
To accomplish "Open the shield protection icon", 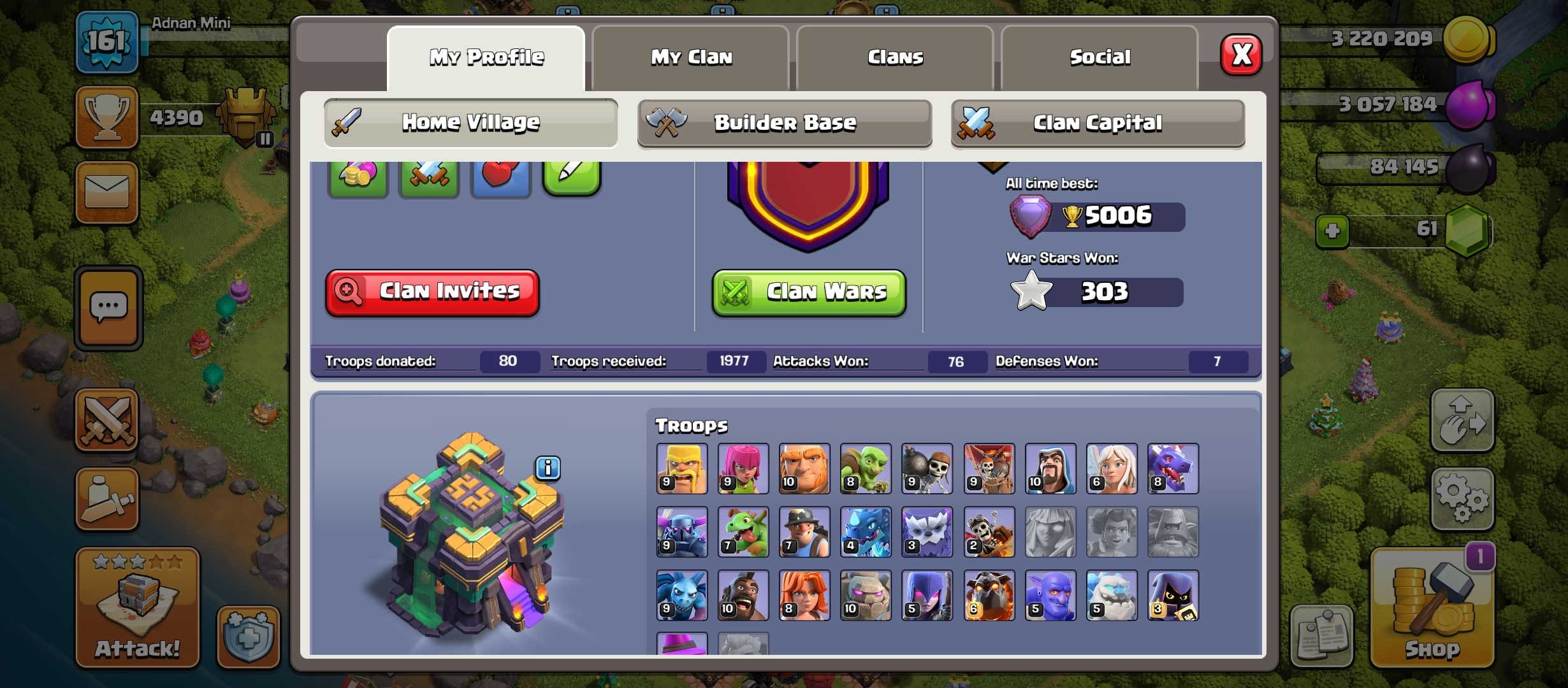I will coord(249,636).
